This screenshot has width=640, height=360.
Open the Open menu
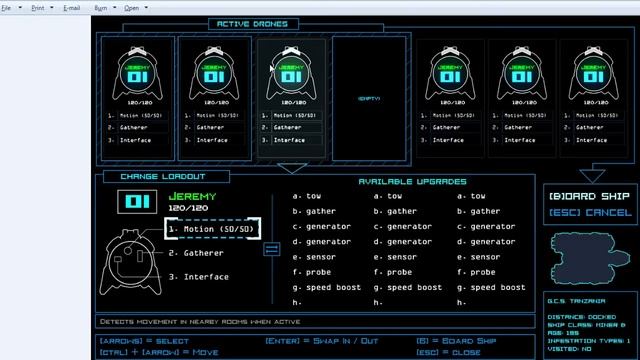(x=131, y=8)
